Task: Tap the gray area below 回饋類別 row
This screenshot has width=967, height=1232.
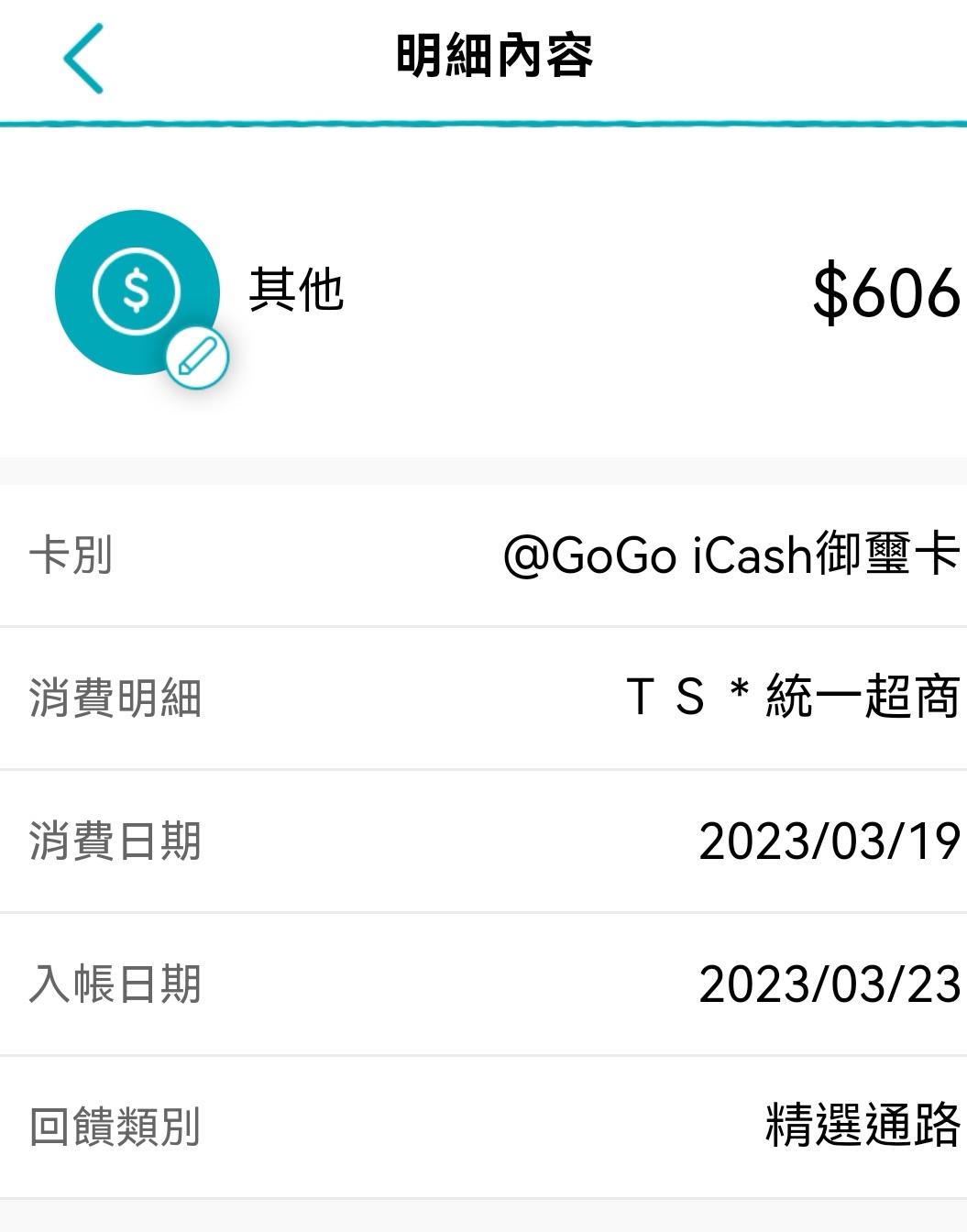Action: tap(483, 1216)
